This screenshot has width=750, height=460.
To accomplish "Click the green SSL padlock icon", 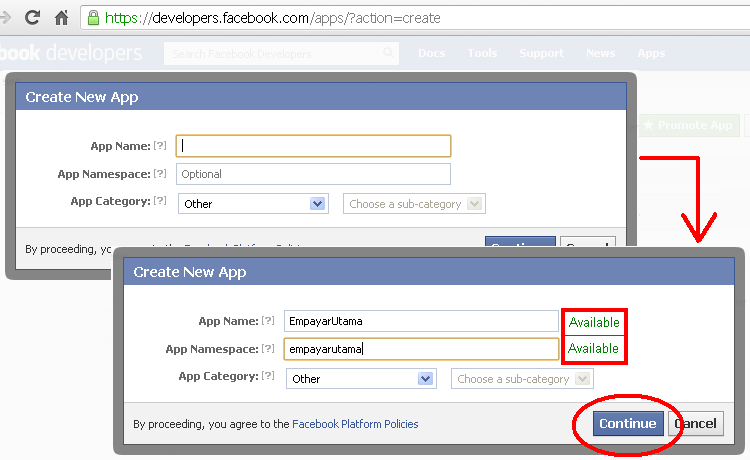I will [93, 18].
